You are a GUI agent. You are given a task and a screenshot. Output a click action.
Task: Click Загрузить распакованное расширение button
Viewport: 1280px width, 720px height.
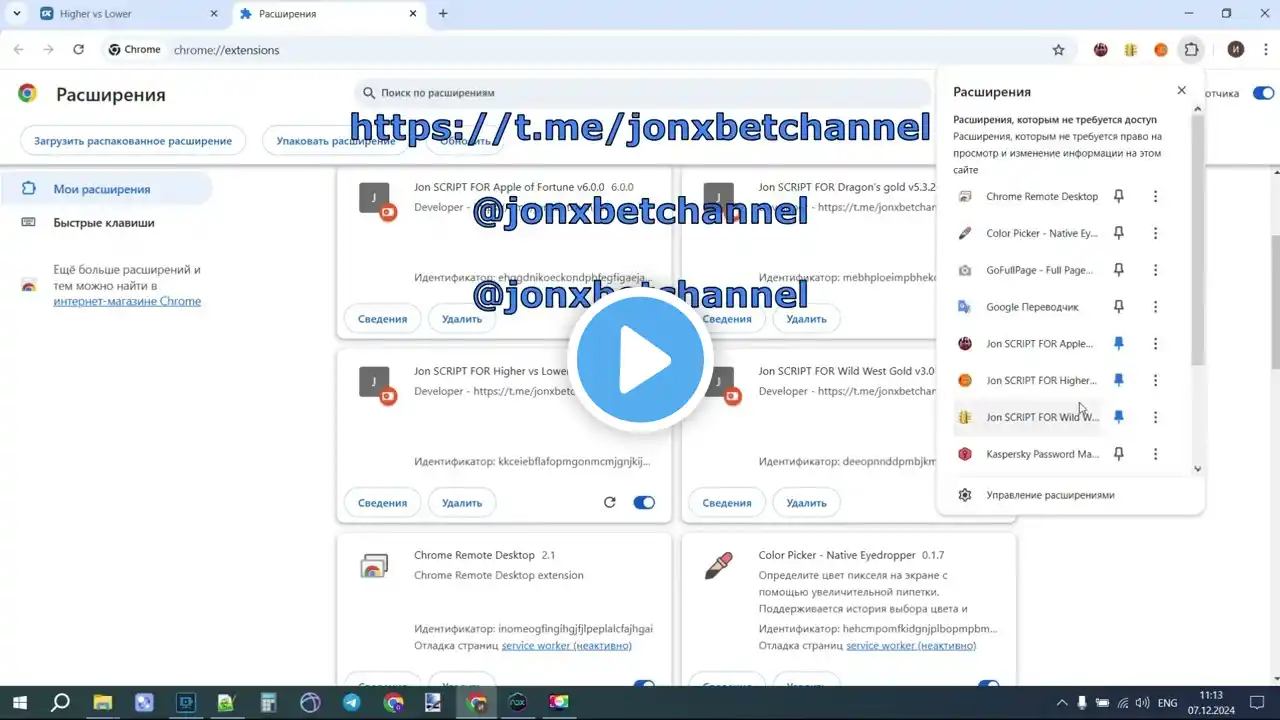coord(133,141)
